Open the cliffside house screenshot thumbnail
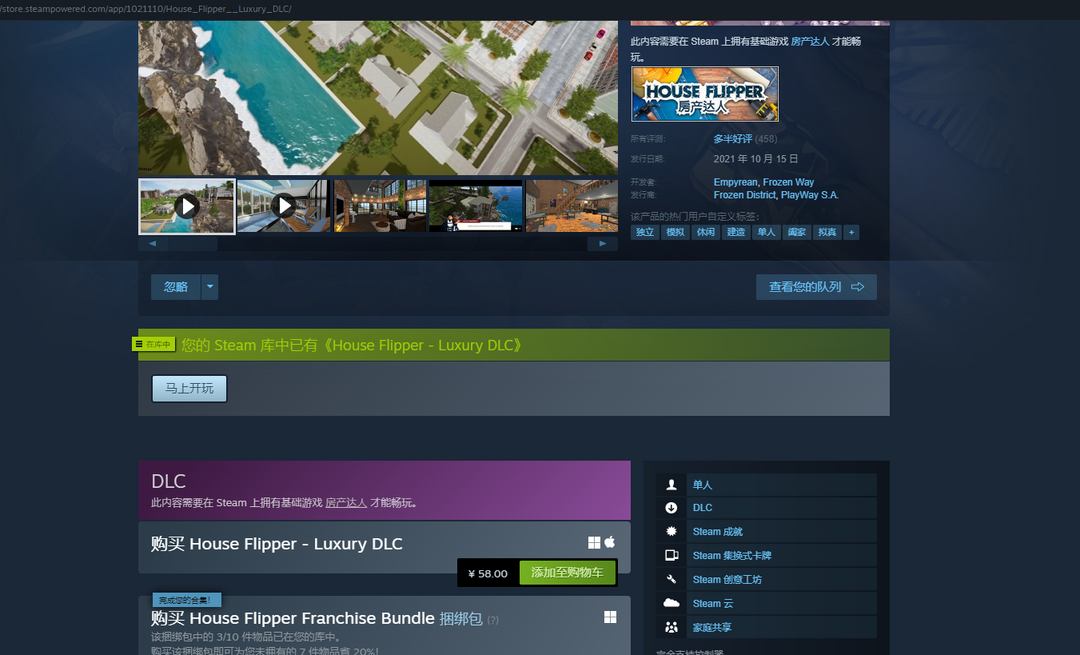 coord(476,206)
